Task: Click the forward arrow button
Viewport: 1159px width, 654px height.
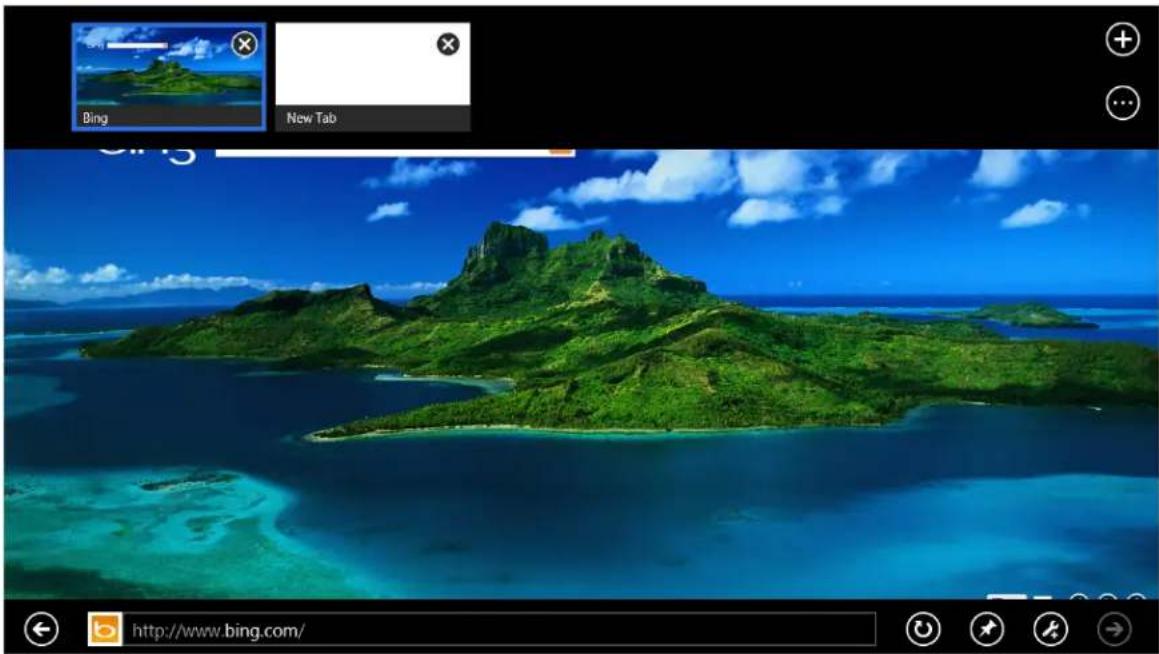Action: pos(1114,630)
